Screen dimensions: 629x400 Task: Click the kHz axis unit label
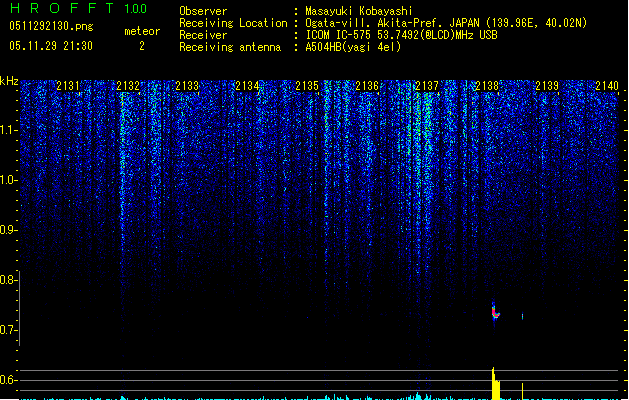(x=9, y=81)
